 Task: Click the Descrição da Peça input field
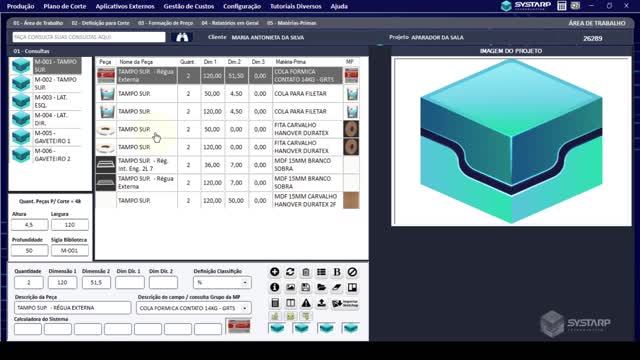click(x=73, y=308)
